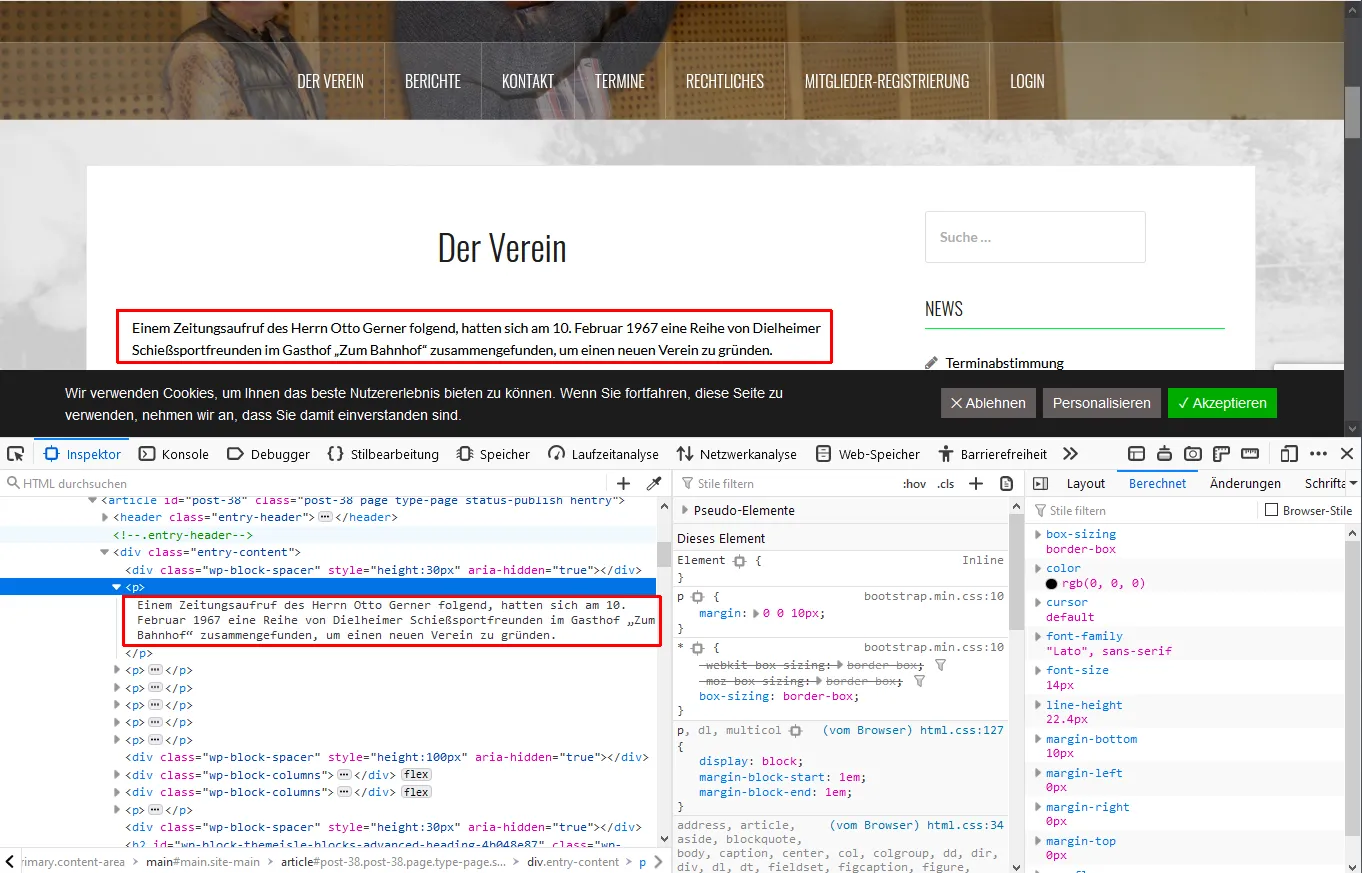This screenshot has height=873, width=1362.
Task: Open responsive design mode
Action: pyautogui.click(x=1290, y=454)
